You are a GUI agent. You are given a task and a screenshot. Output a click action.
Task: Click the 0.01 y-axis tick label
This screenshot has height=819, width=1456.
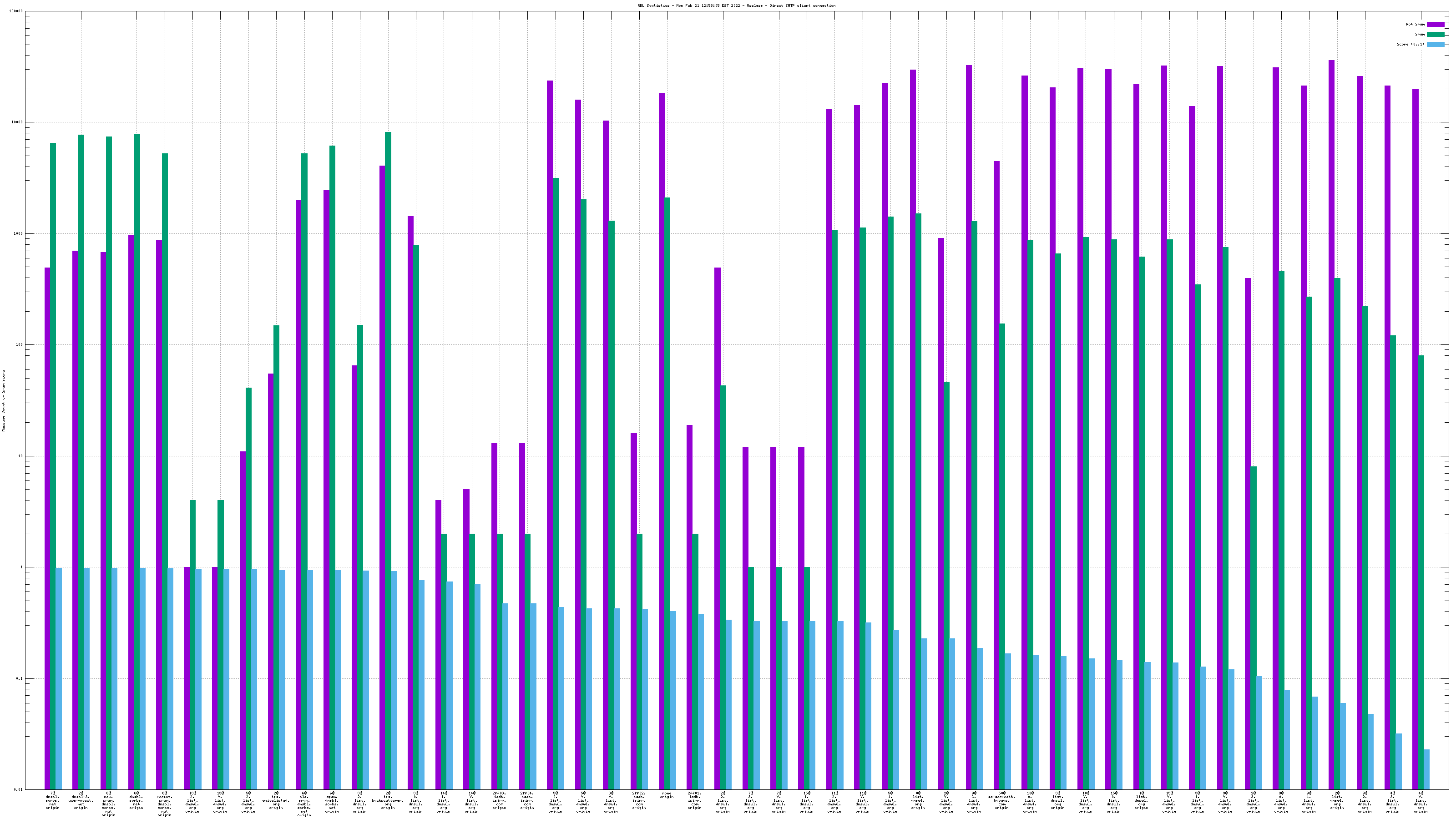point(19,789)
